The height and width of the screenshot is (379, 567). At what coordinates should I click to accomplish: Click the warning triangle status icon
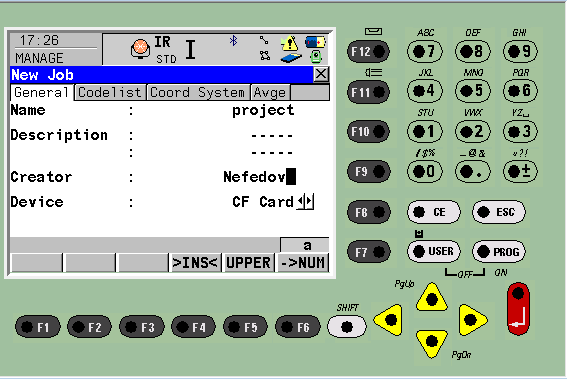pos(289,43)
